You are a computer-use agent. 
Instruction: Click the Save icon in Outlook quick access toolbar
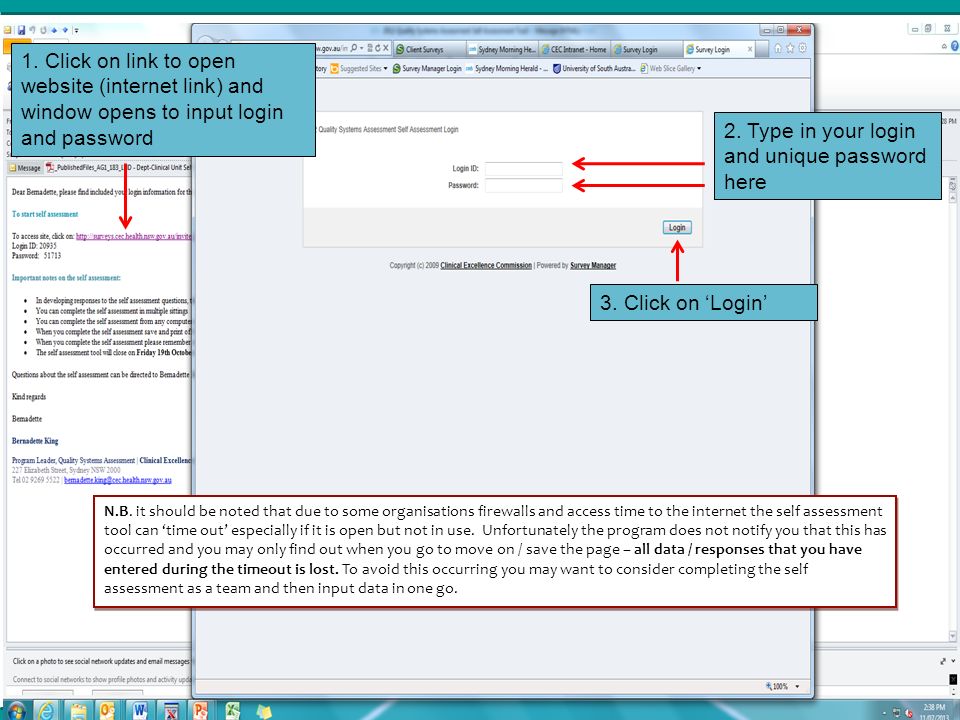pos(21,29)
